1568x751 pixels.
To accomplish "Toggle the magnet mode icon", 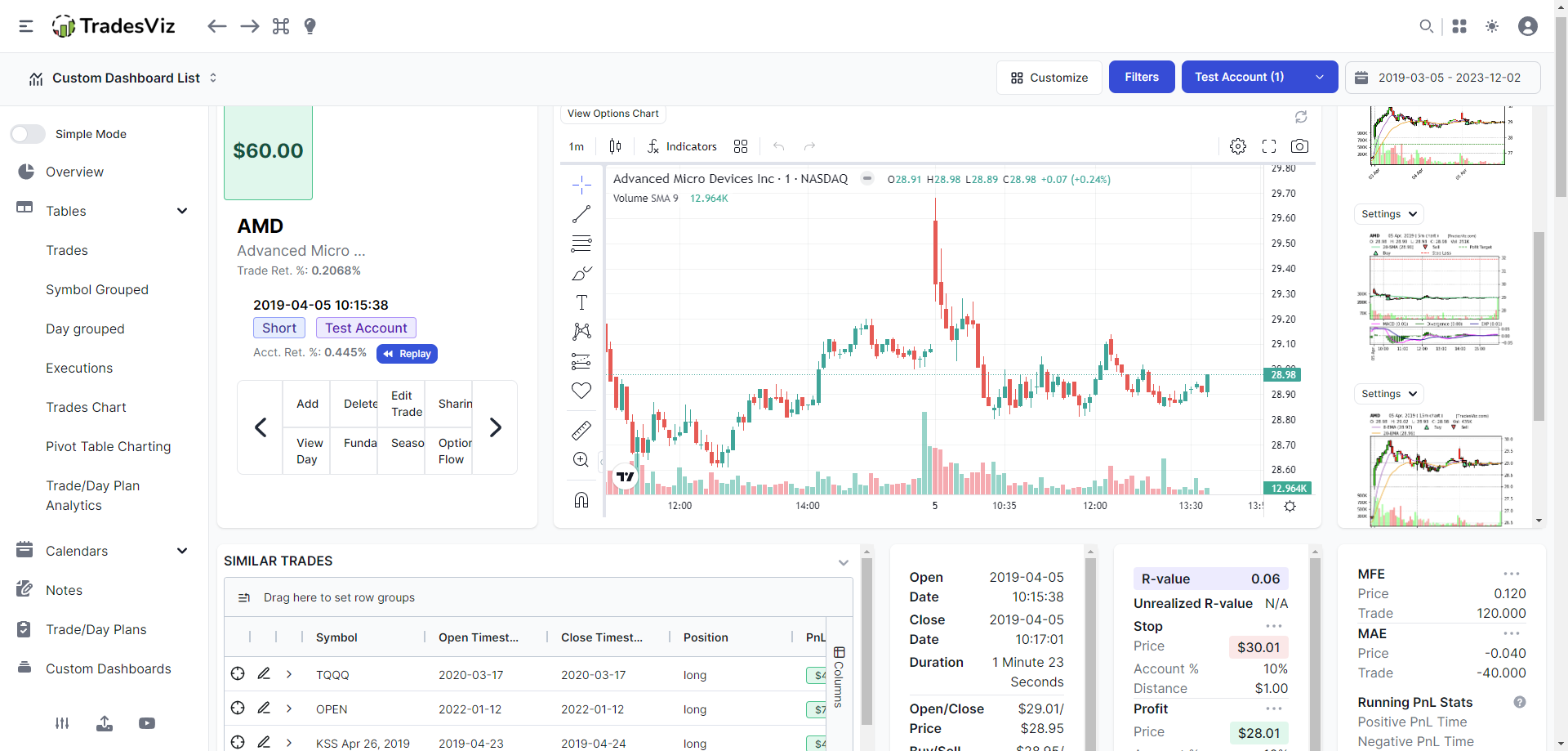I will pos(581,499).
